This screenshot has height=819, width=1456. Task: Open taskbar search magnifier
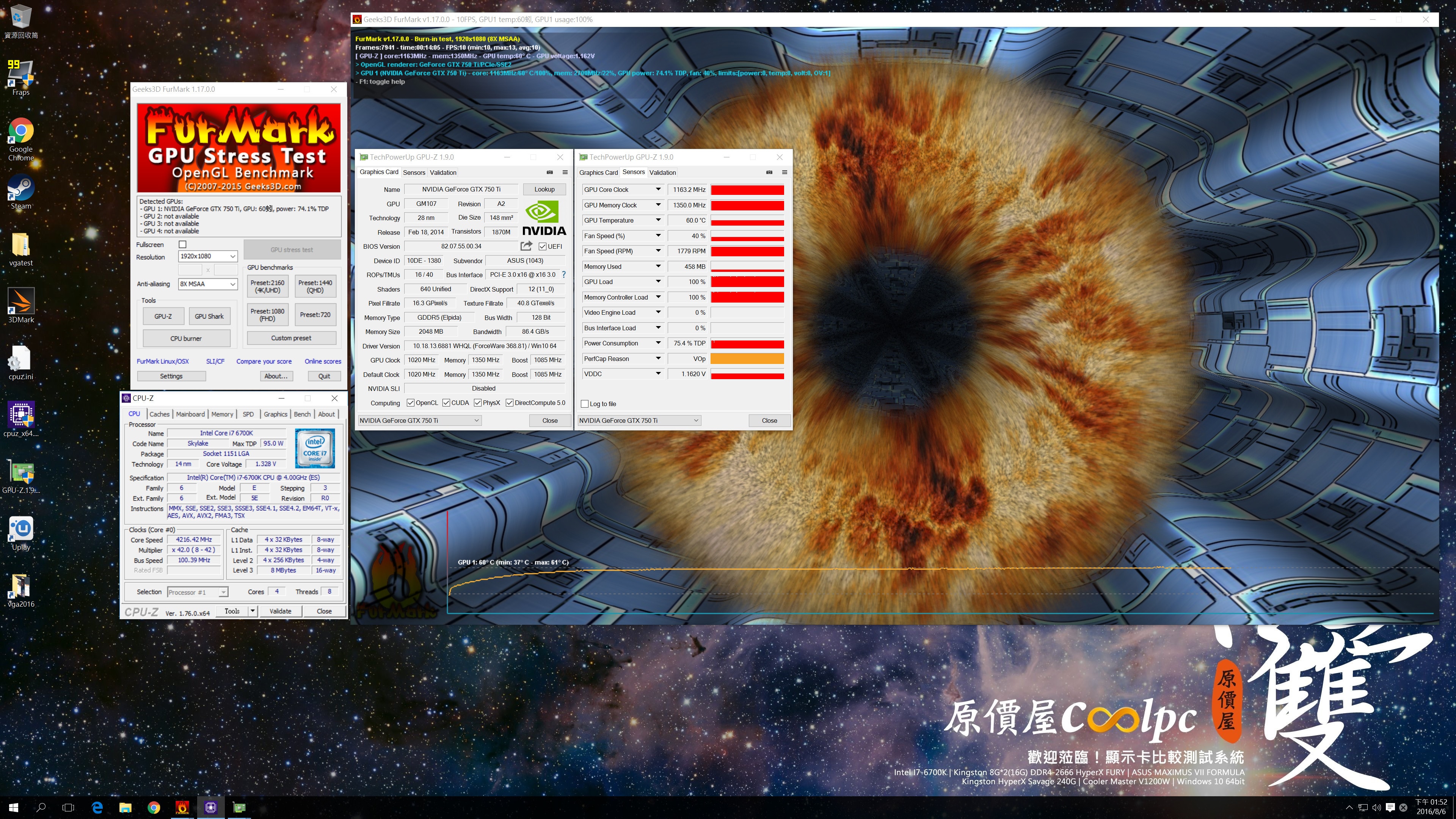coord(41,808)
